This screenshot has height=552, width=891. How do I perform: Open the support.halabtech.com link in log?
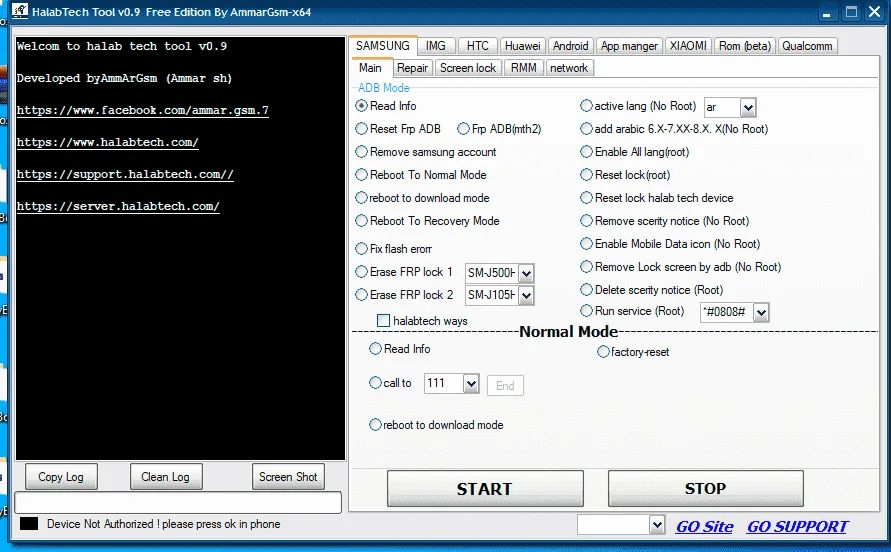point(125,174)
